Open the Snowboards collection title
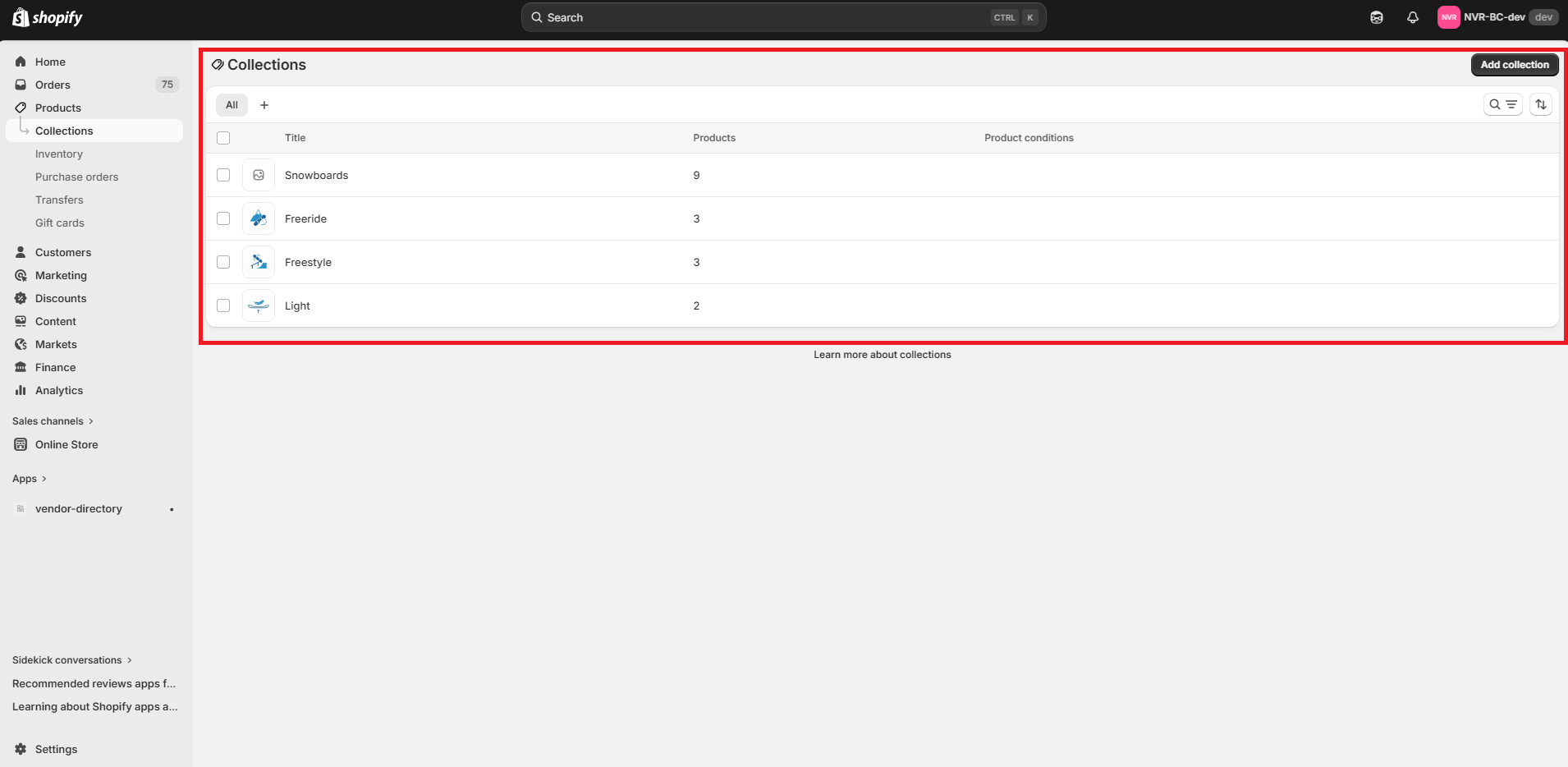 316,175
